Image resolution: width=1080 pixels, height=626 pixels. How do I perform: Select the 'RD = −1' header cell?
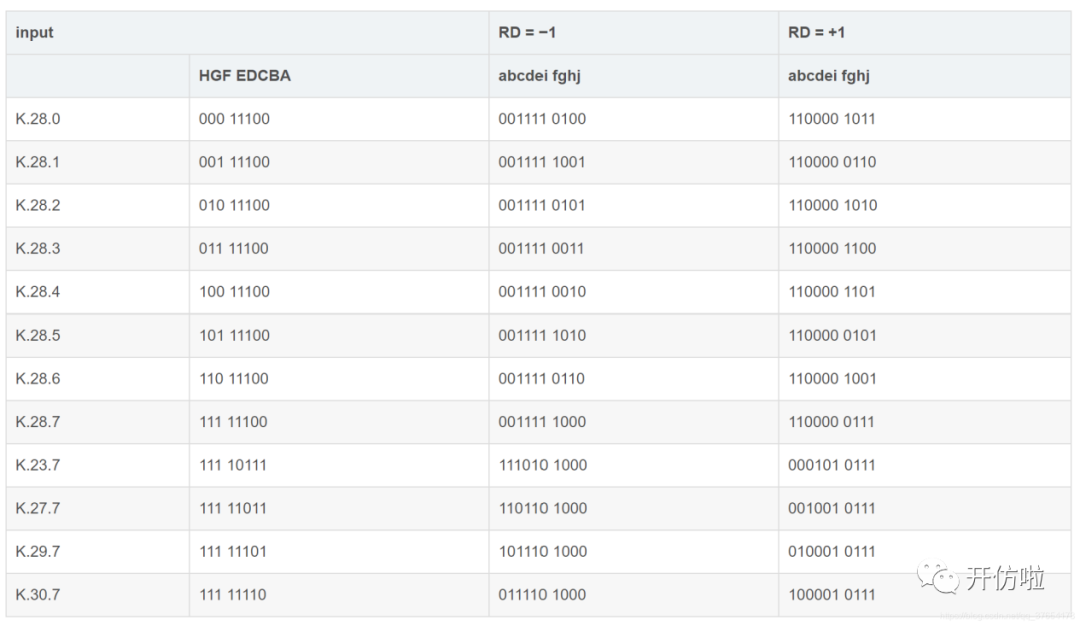coord(527,33)
